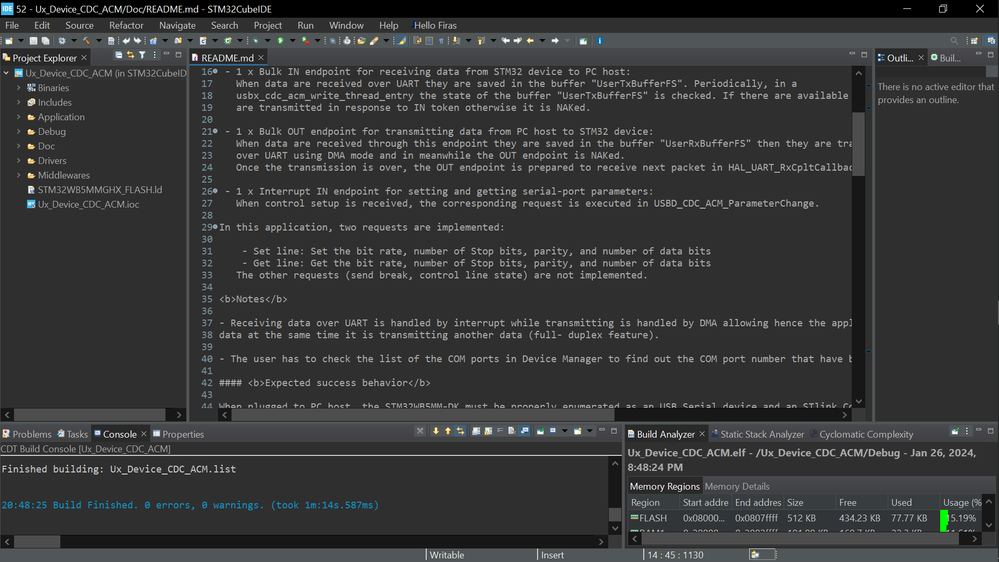Screen dimensions: 999x562
Task: Click the Build Analyzer refresh icon
Action: coord(955,431)
